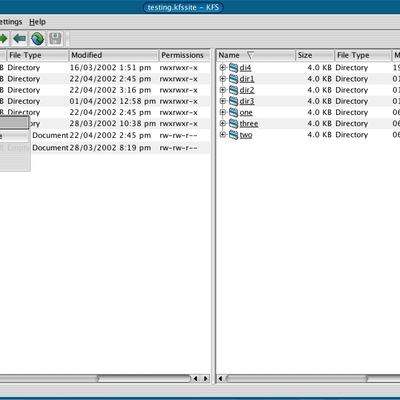Click rw-rw-r-- permissions on the 8:19 pm row
This screenshot has width=400, height=400.
tap(178, 148)
